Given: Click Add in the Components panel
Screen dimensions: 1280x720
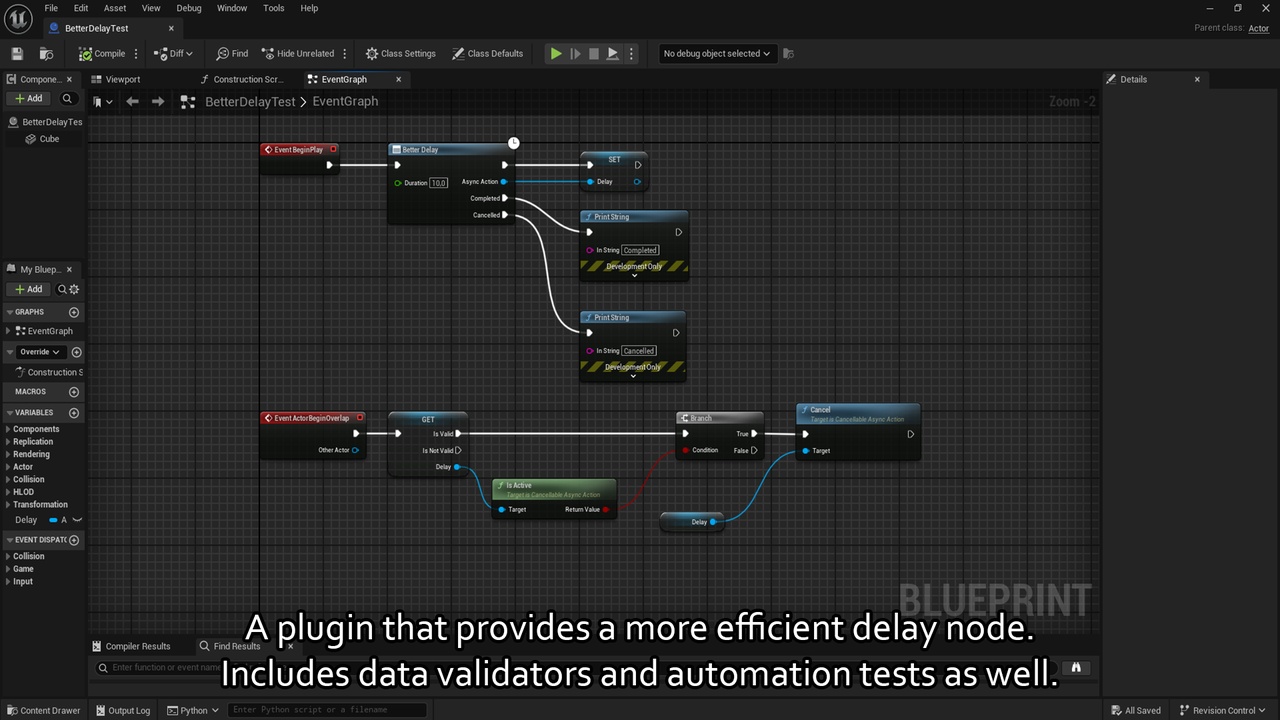Looking at the screenshot, I should [x=28, y=99].
